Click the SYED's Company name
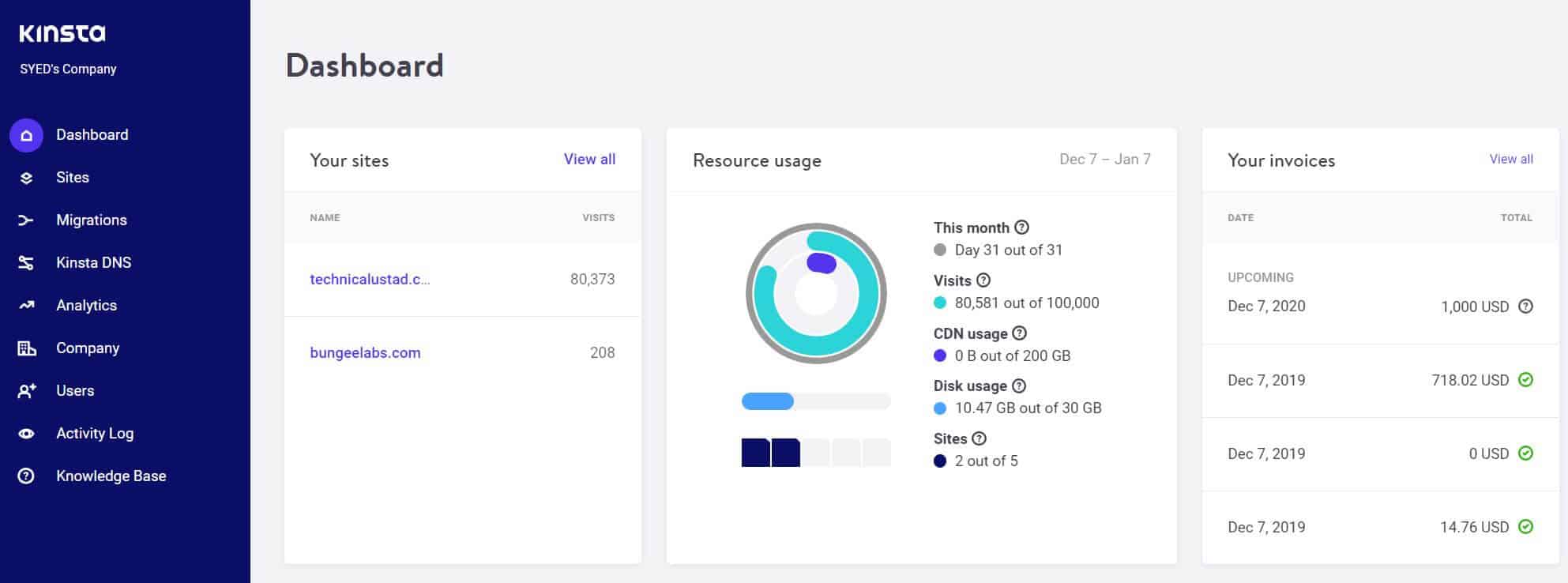The height and width of the screenshot is (583, 1568). pos(68,70)
